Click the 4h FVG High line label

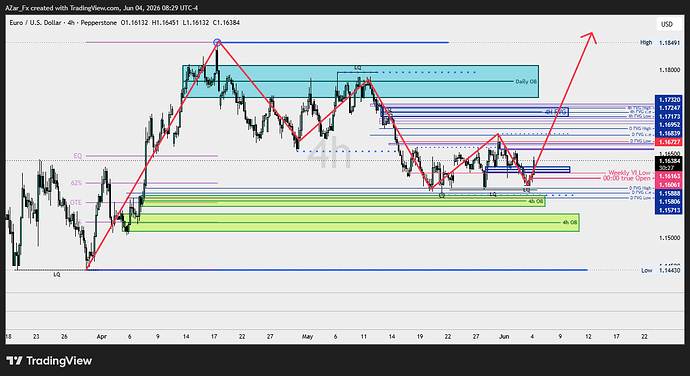click(x=639, y=108)
